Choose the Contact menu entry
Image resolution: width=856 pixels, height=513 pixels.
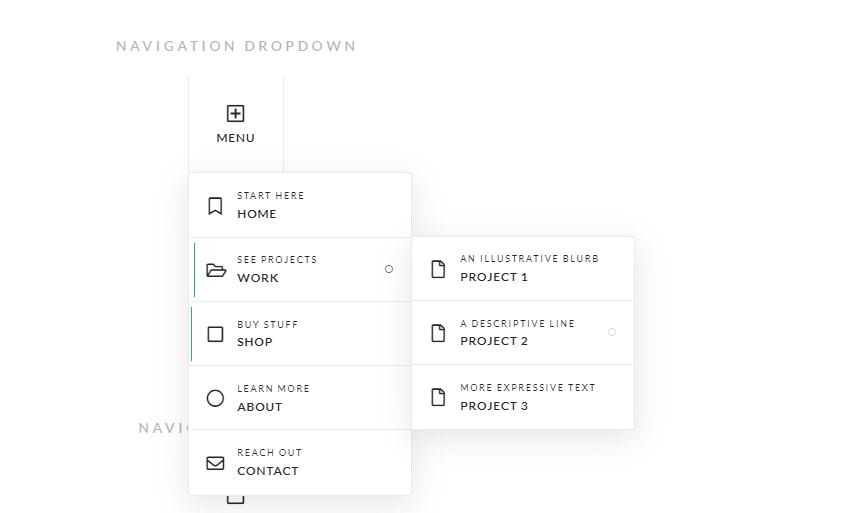268,471
